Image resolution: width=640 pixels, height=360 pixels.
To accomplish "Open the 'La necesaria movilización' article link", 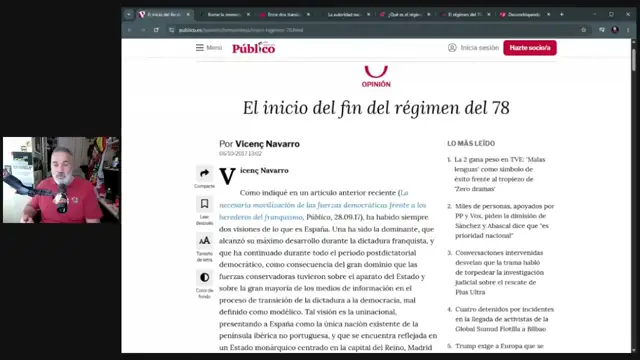I will coord(322,205).
